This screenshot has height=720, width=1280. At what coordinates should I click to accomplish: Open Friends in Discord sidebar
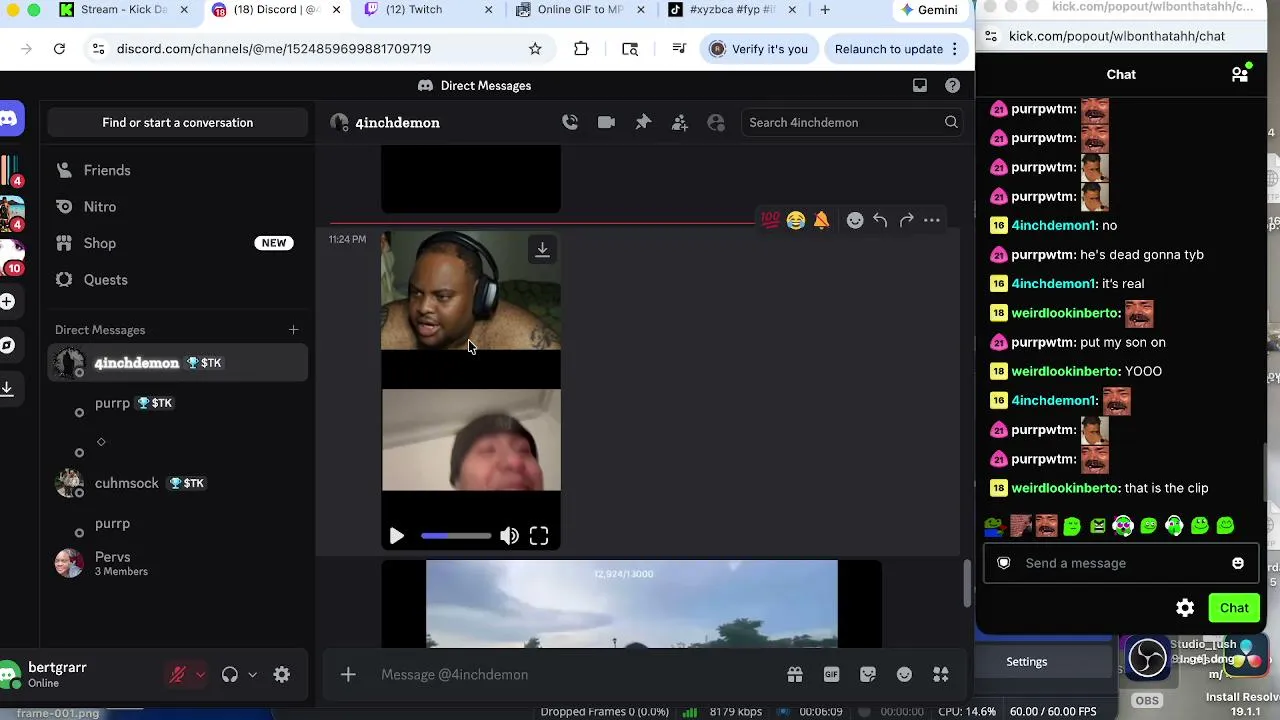177,170
